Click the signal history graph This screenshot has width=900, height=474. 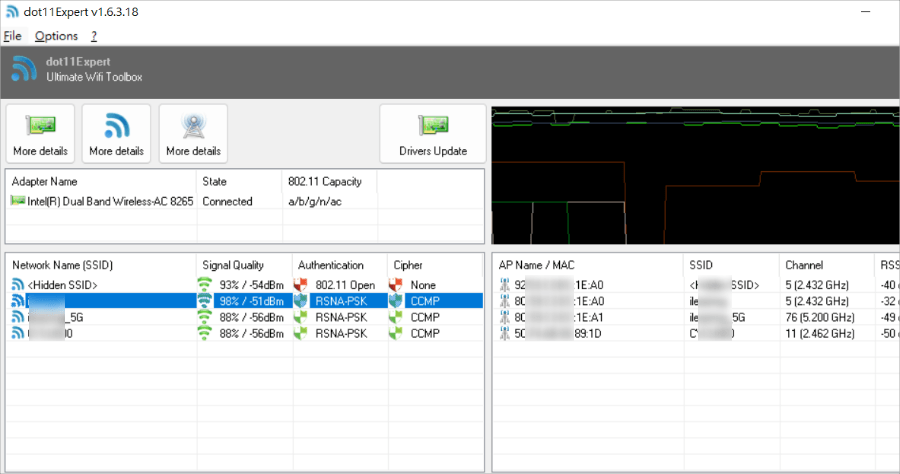point(695,175)
